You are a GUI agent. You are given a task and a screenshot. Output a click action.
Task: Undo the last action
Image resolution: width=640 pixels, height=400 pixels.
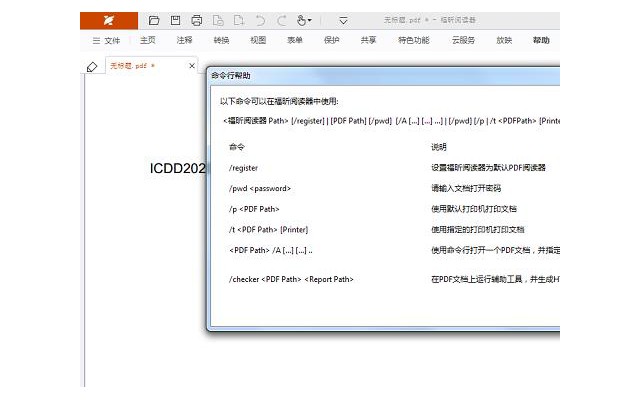tap(260, 20)
